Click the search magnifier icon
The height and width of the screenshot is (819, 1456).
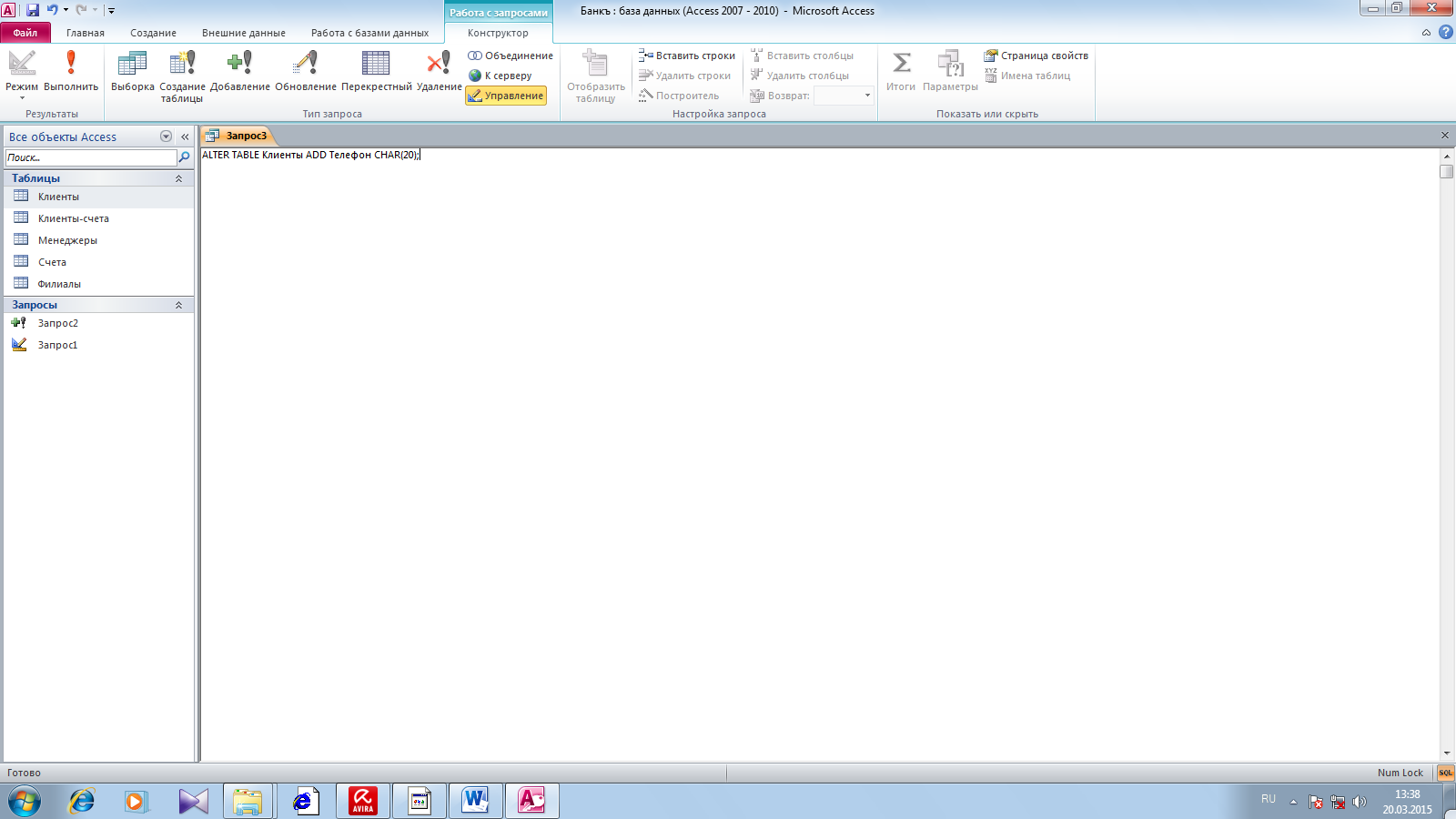(x=185, y=157)
